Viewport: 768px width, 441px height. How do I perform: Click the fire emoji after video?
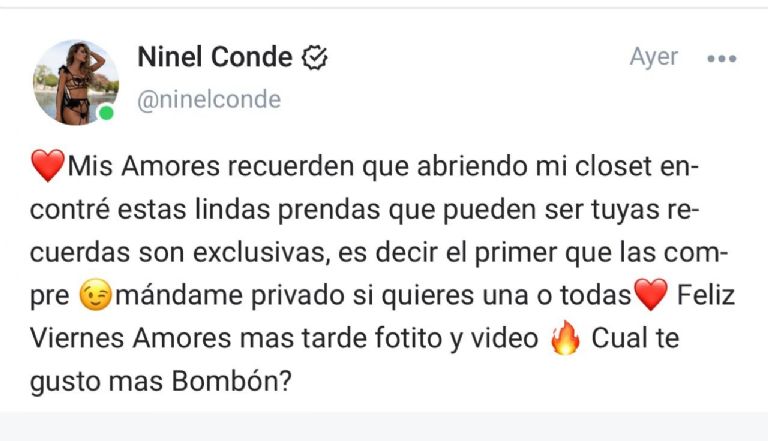tap(565, 338)
